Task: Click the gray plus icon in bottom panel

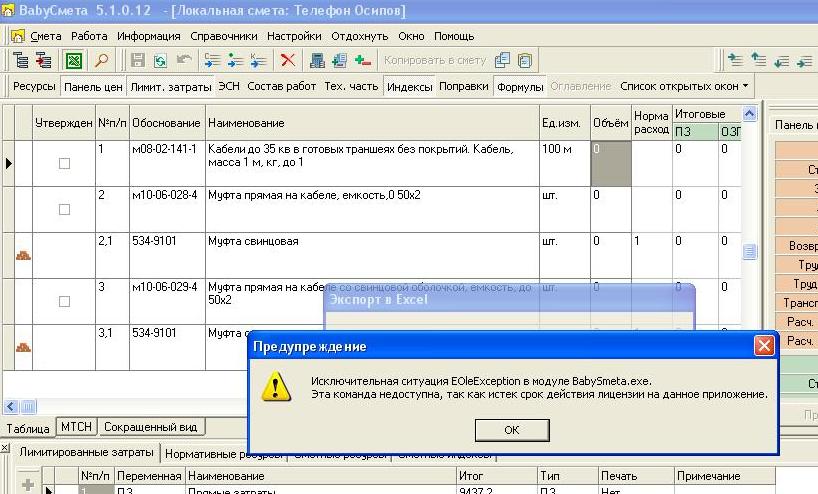Action: click(28, 485)
